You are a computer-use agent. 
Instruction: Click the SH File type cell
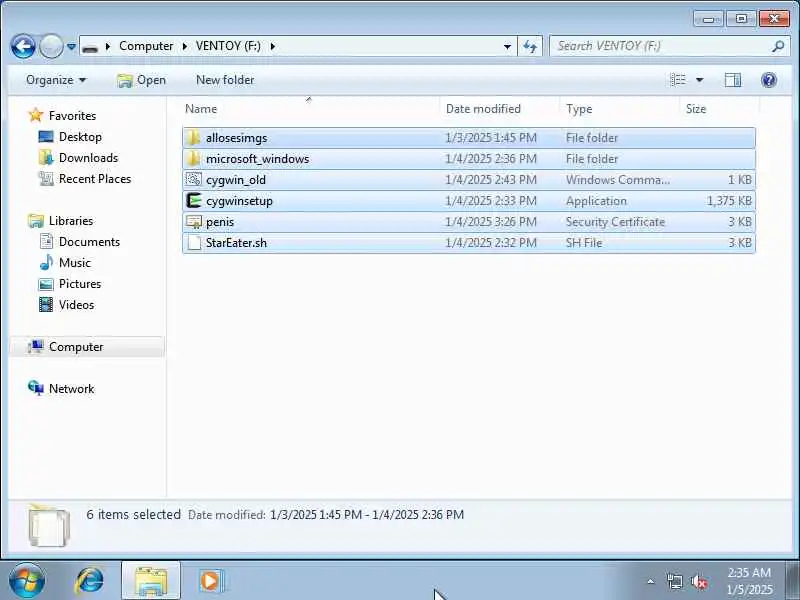point(584,242)
